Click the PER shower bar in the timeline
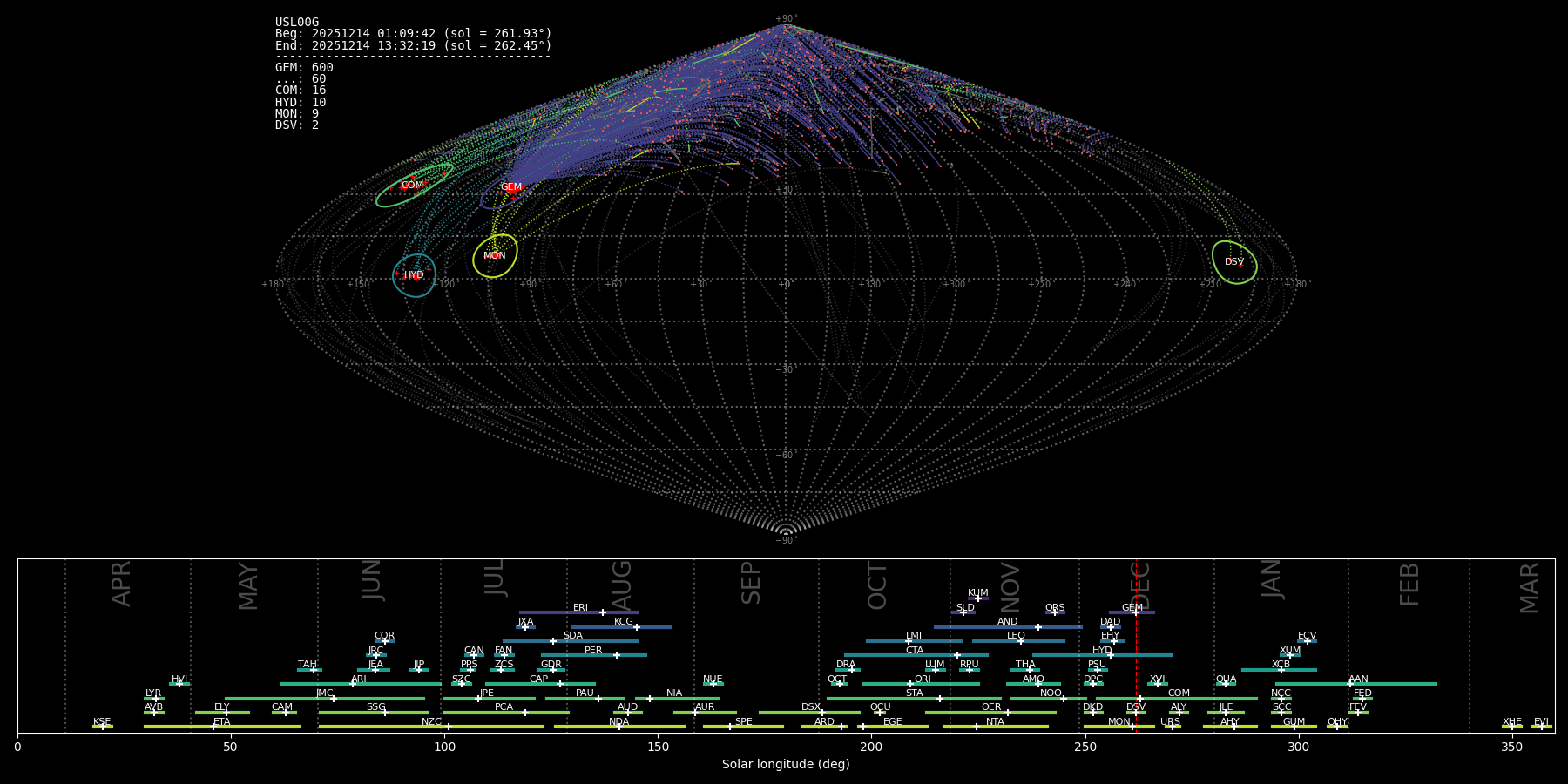Screen dimensions: 1568x784 [594, 655]
